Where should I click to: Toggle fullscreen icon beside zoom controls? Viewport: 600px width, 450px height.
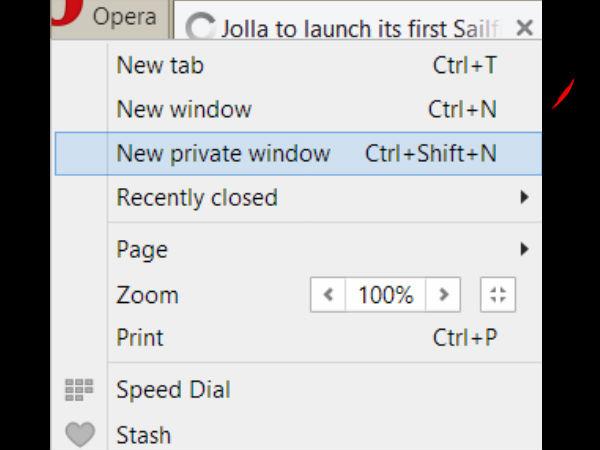pyautogui.click(x=498, y=295)
